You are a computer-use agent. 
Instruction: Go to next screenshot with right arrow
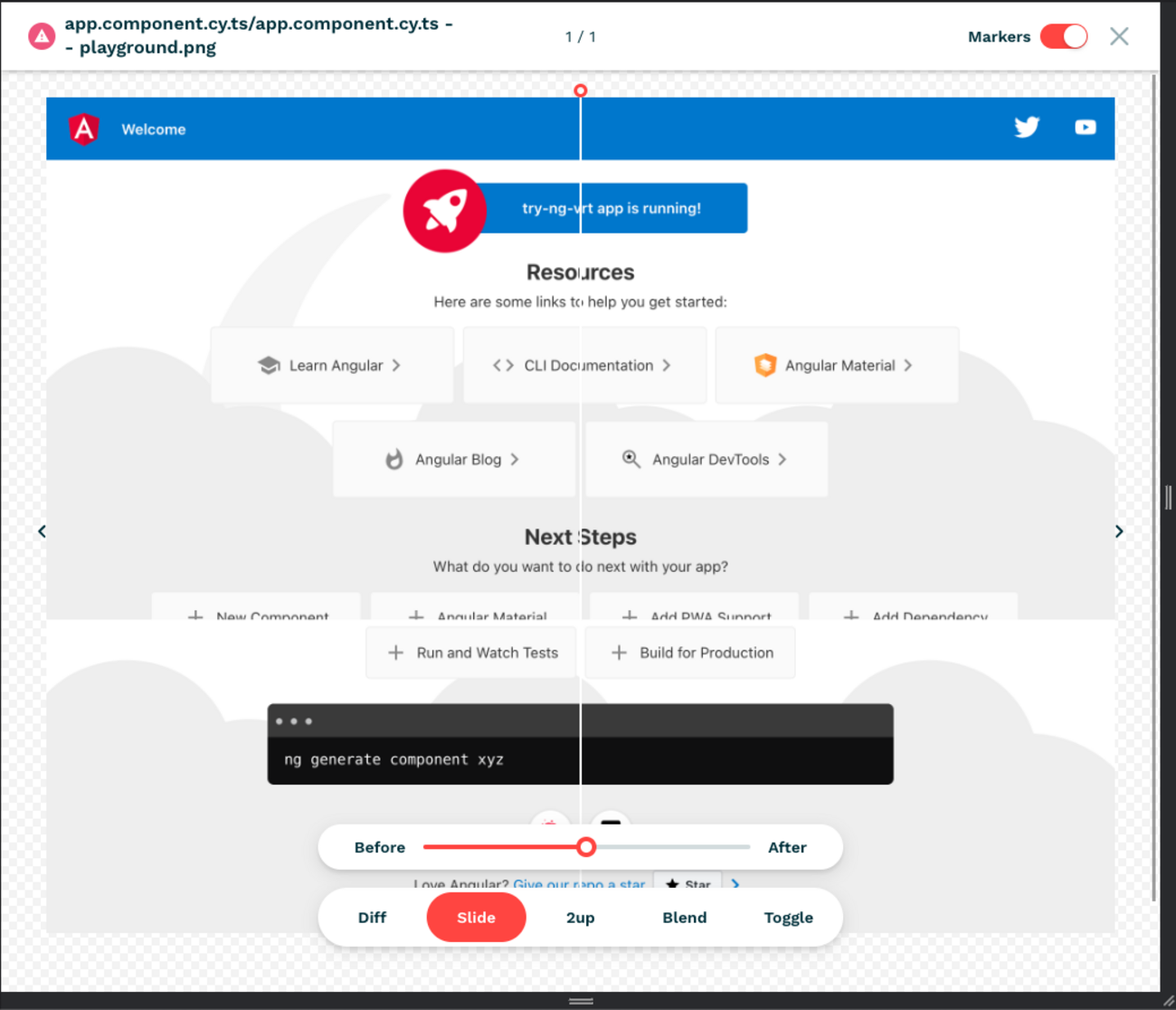[1119, 531]
